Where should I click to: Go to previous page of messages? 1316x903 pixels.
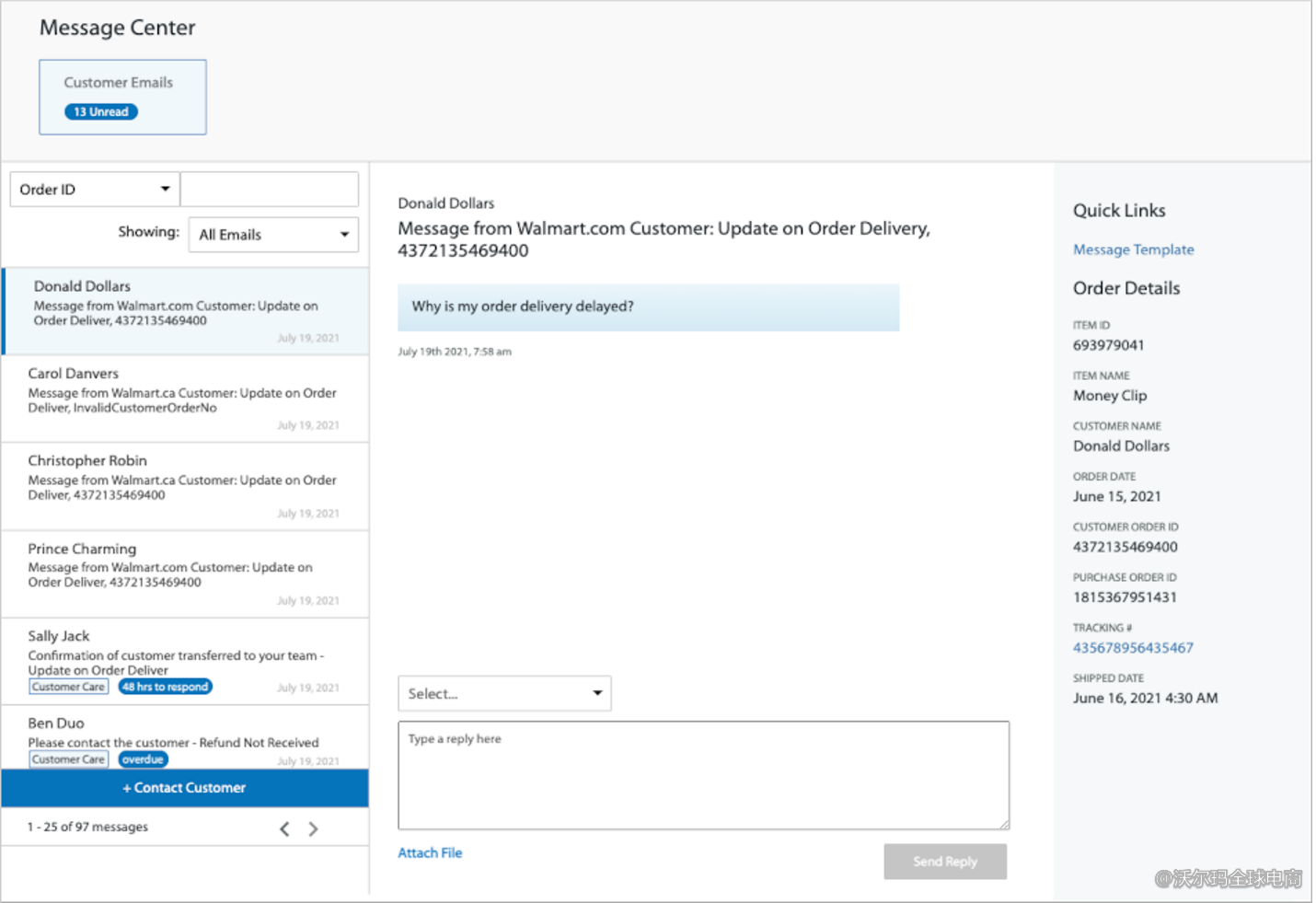click(284, 828)
